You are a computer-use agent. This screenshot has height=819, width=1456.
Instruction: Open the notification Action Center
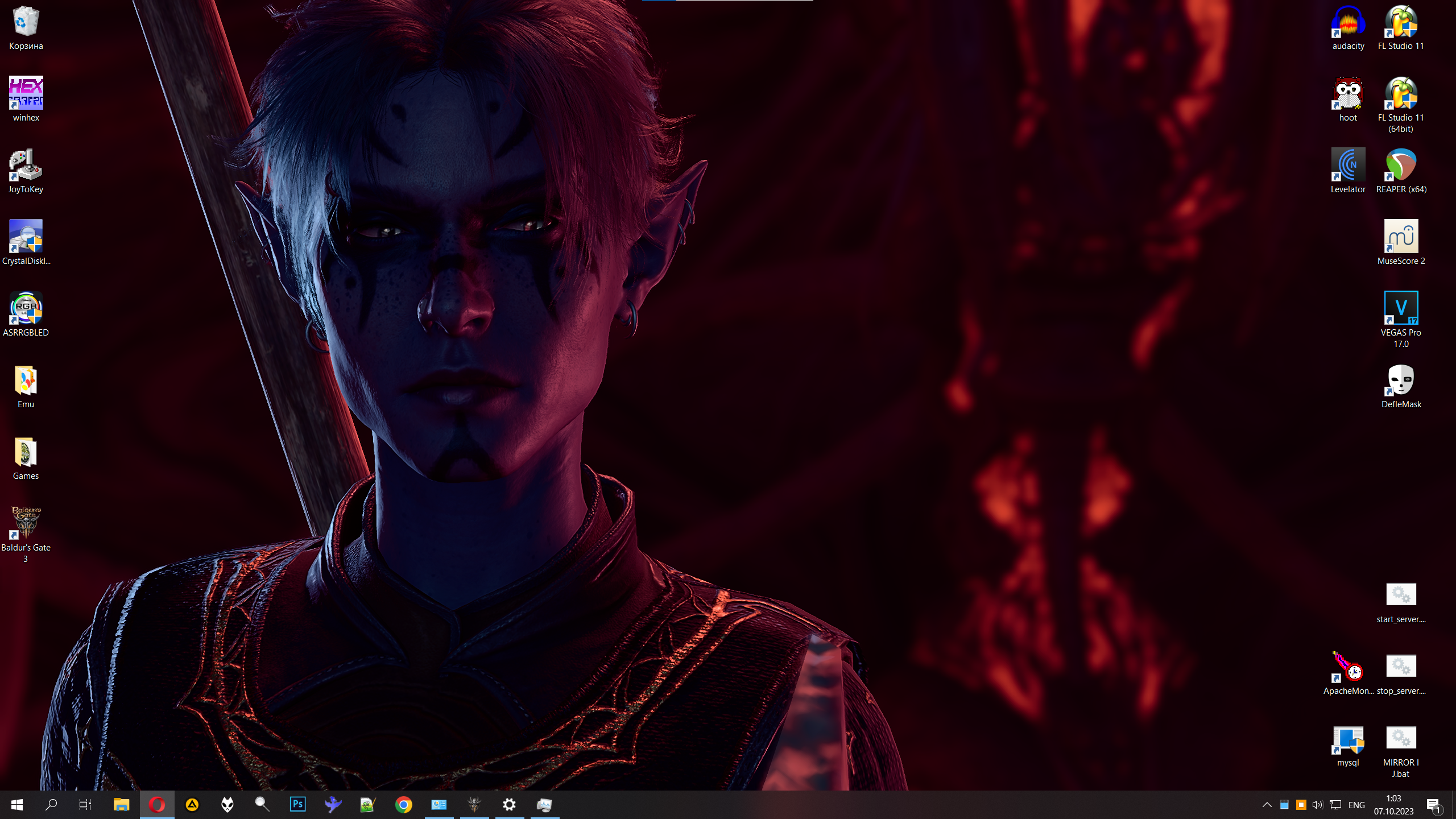1433,804
